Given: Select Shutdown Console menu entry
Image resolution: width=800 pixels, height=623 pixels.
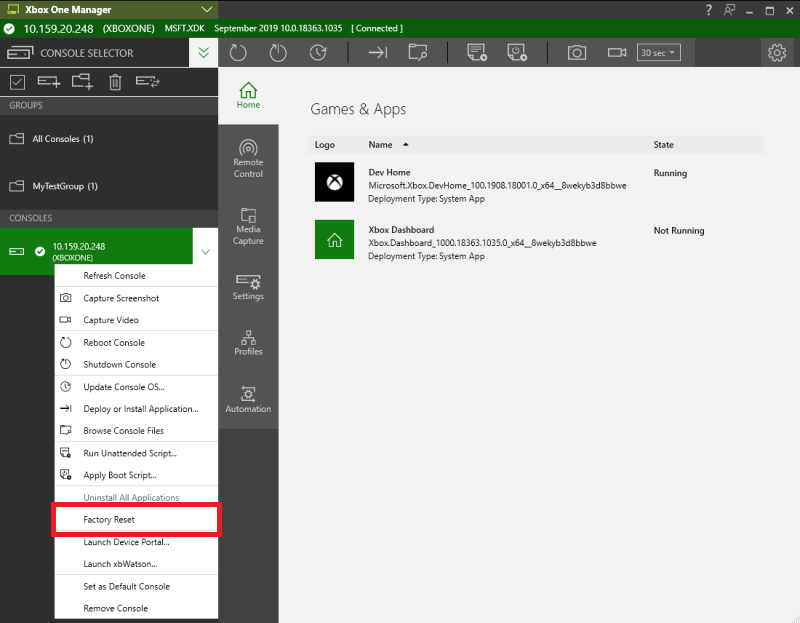Looking at the screenshot, I should 136,364.
